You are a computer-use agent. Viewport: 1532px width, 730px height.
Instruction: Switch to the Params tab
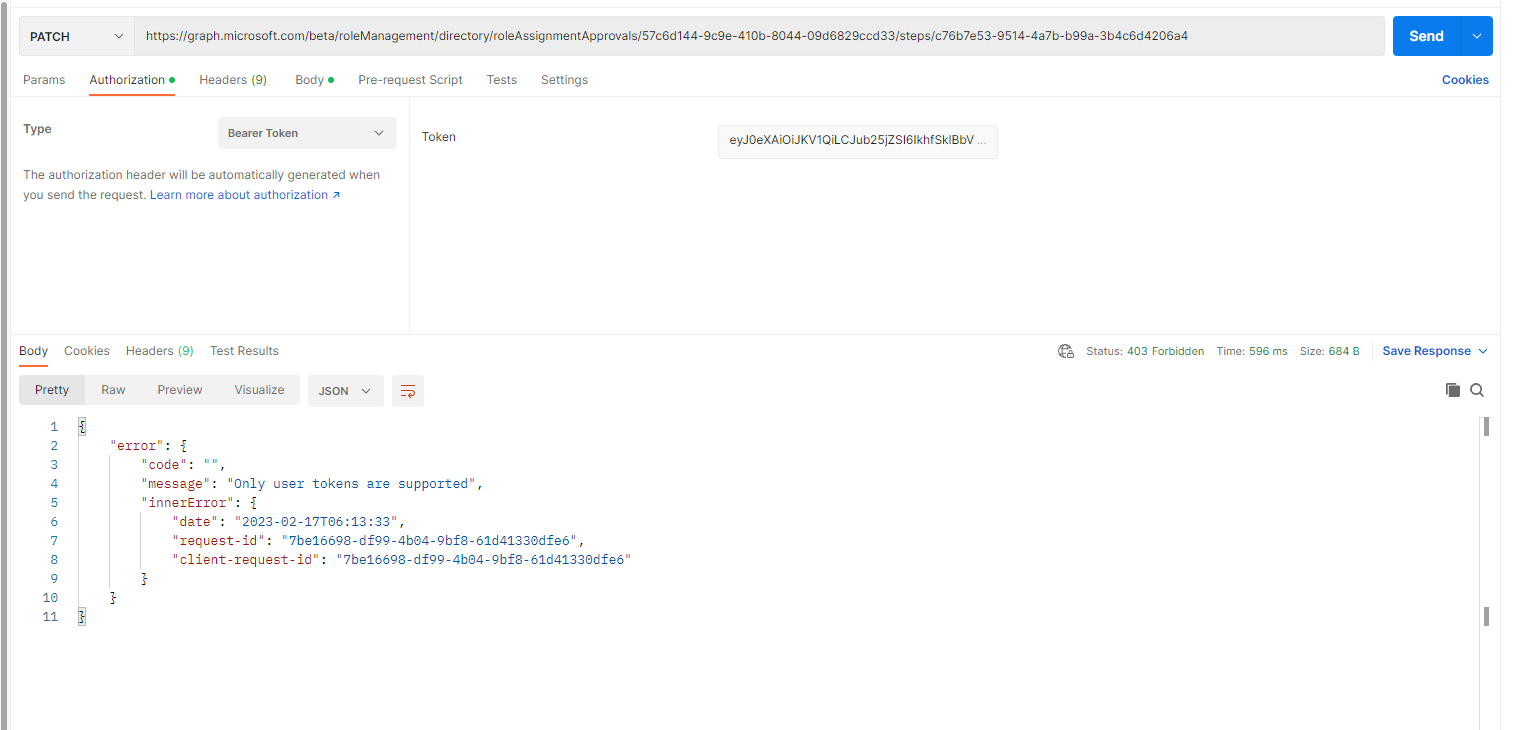coord(44,79)
